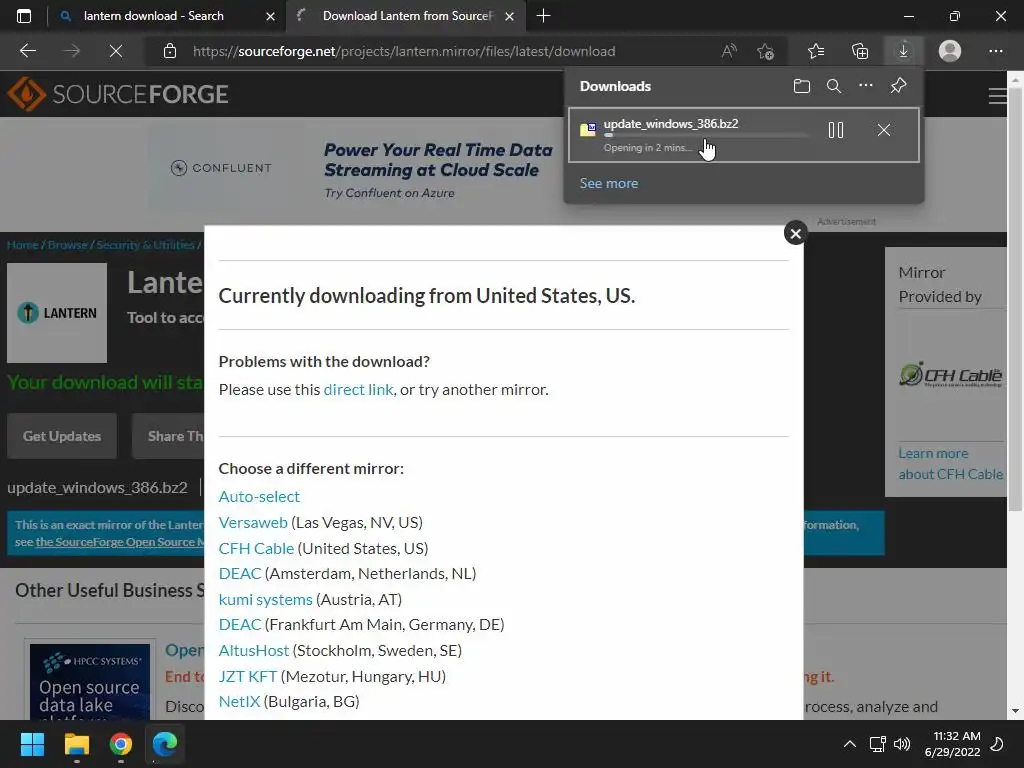1024x768 pixels.
Task: Click See more in Downloads panel
Action: click(609, 184)
